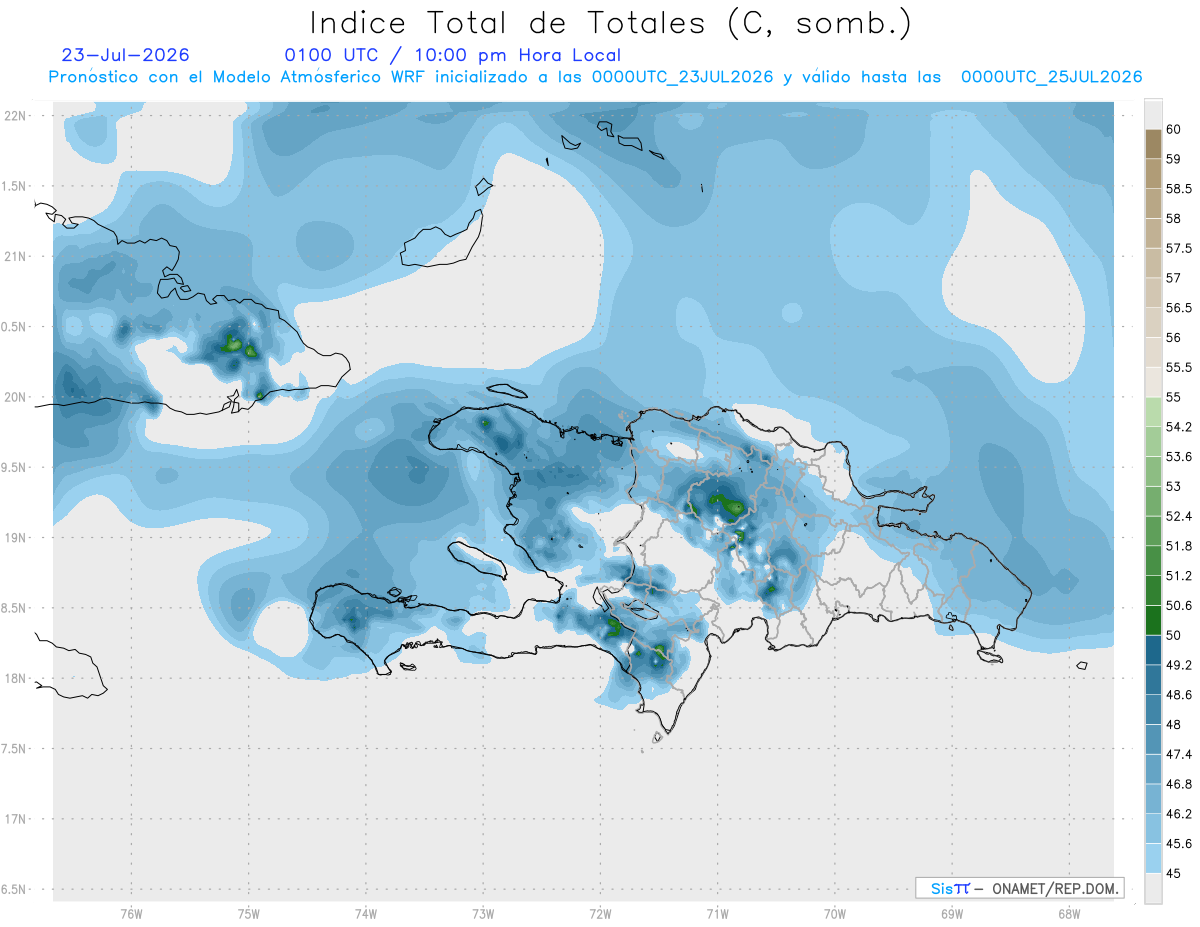Click the '20N' latitude label
1200x927 pixels.
pyautogui.click(x=16, y=397)
